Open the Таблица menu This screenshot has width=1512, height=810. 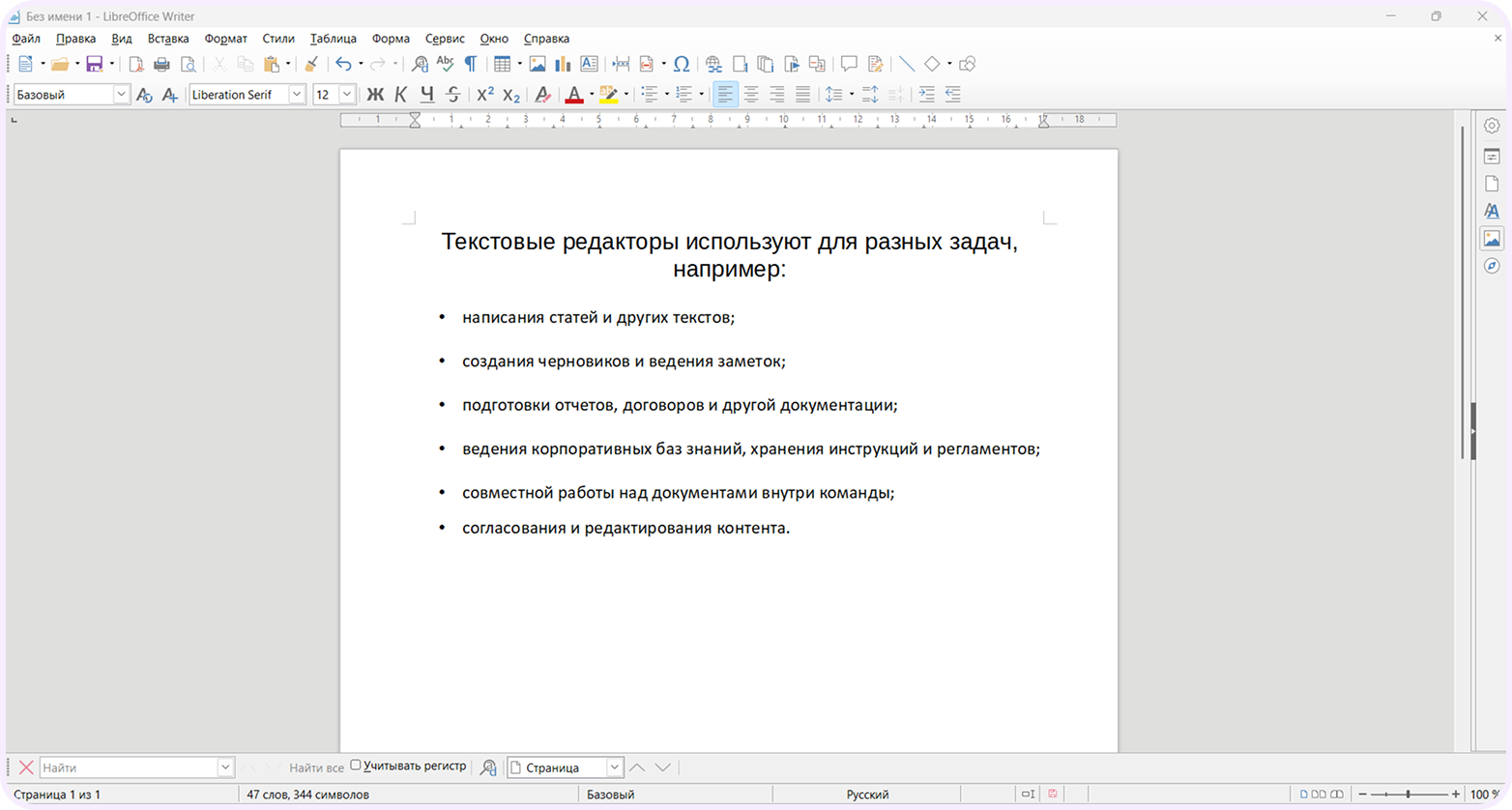click(334, 39)
